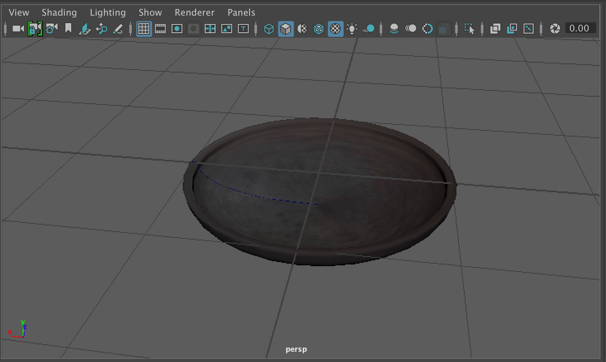Toggle the Film Gate icon
606x362 pixels.
pos(160,29)
